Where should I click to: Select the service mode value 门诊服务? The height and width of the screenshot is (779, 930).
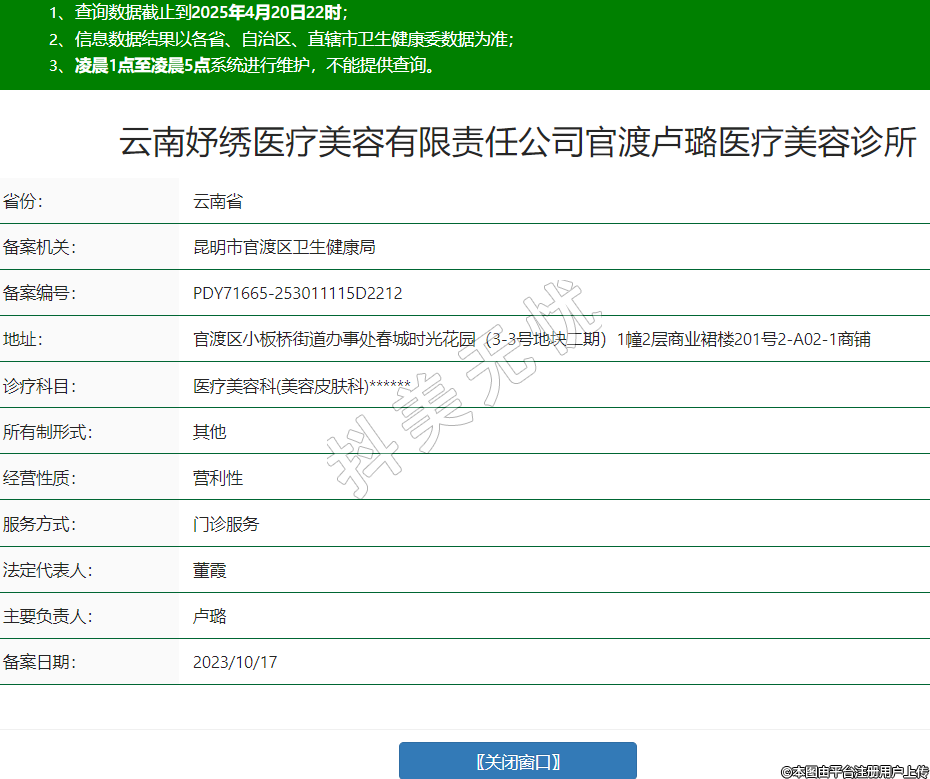click(226, 524)
